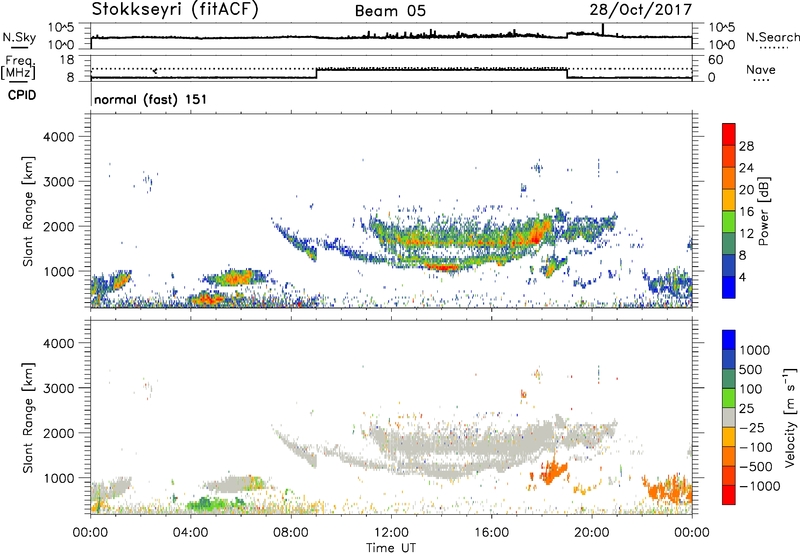Click the date '28/Oct/2017'
Viewport: 800px width, 554px height.
click(x=641, y=10)
